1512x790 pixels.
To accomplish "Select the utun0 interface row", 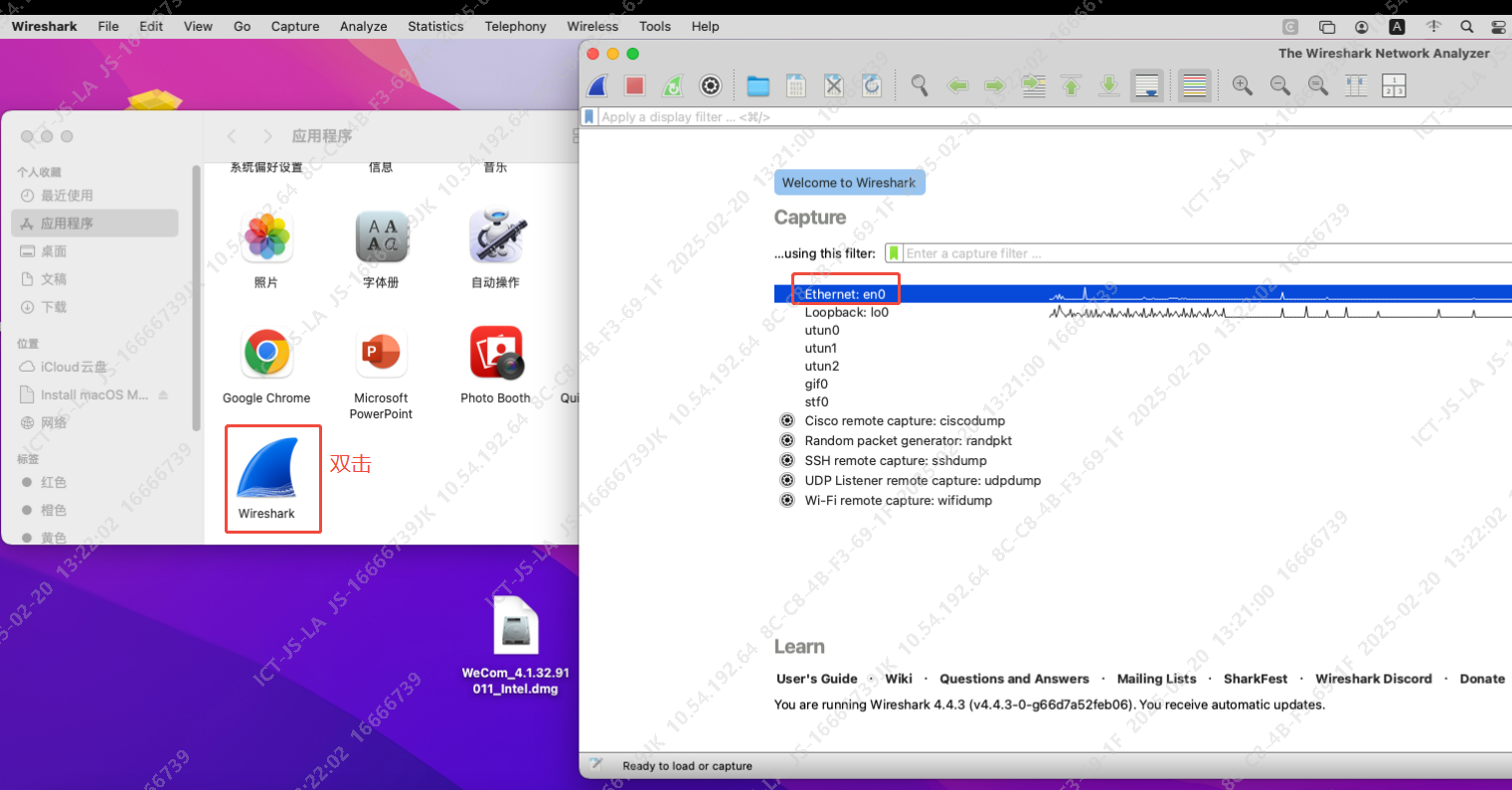I will pyautogui.click(x=1143, y=330).
